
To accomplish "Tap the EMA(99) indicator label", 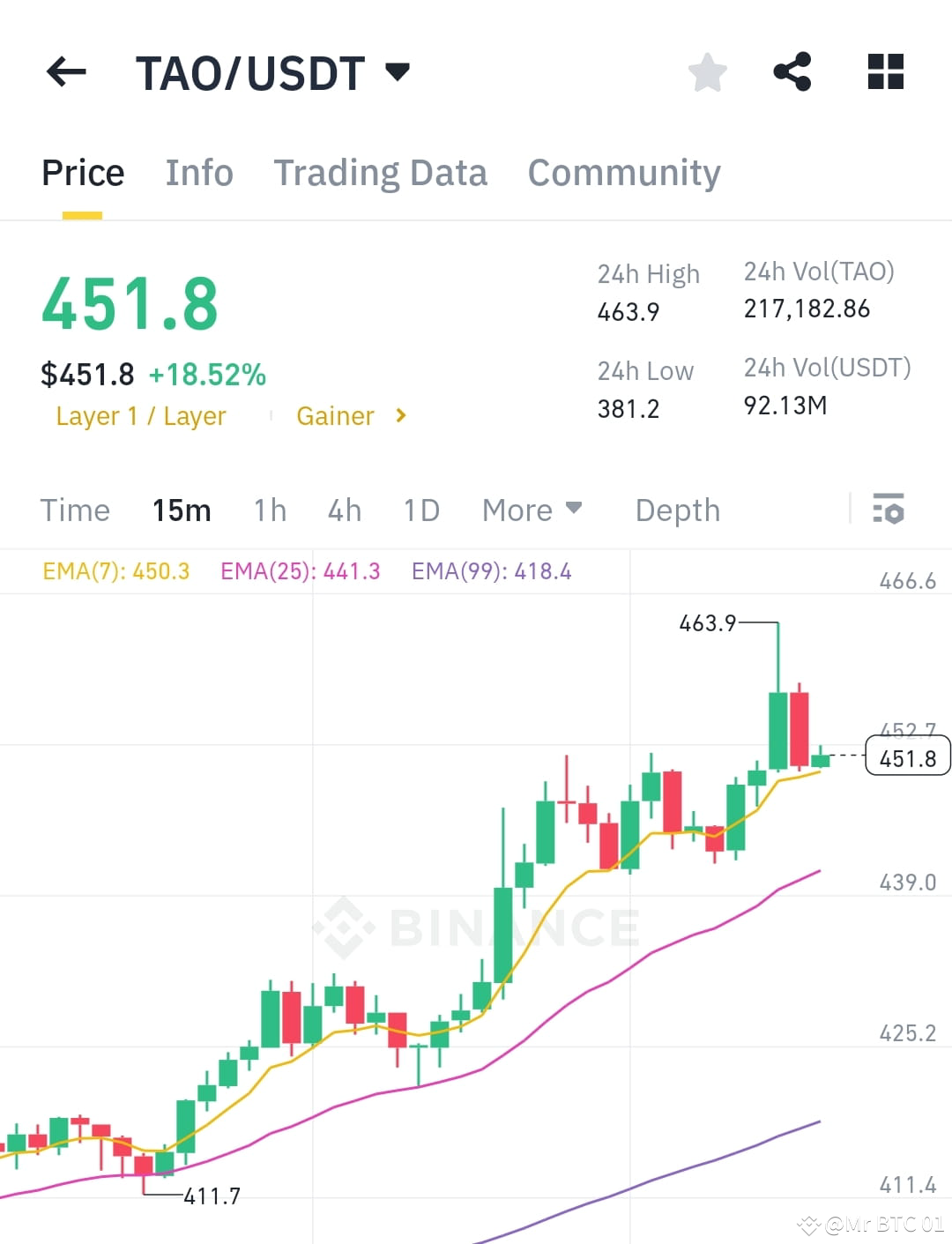I will tap(491, 571).
